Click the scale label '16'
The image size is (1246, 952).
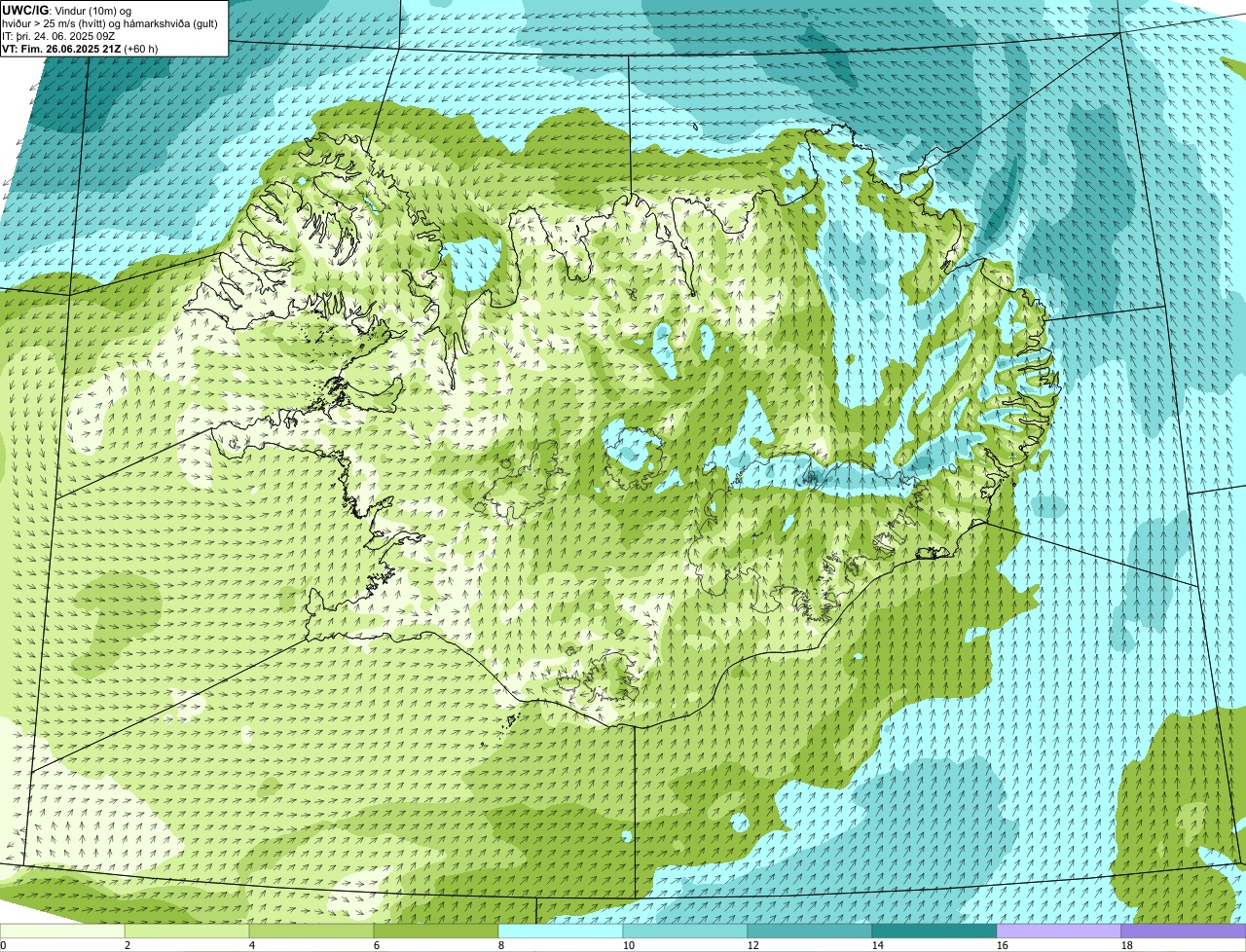tap(1003, 945)
